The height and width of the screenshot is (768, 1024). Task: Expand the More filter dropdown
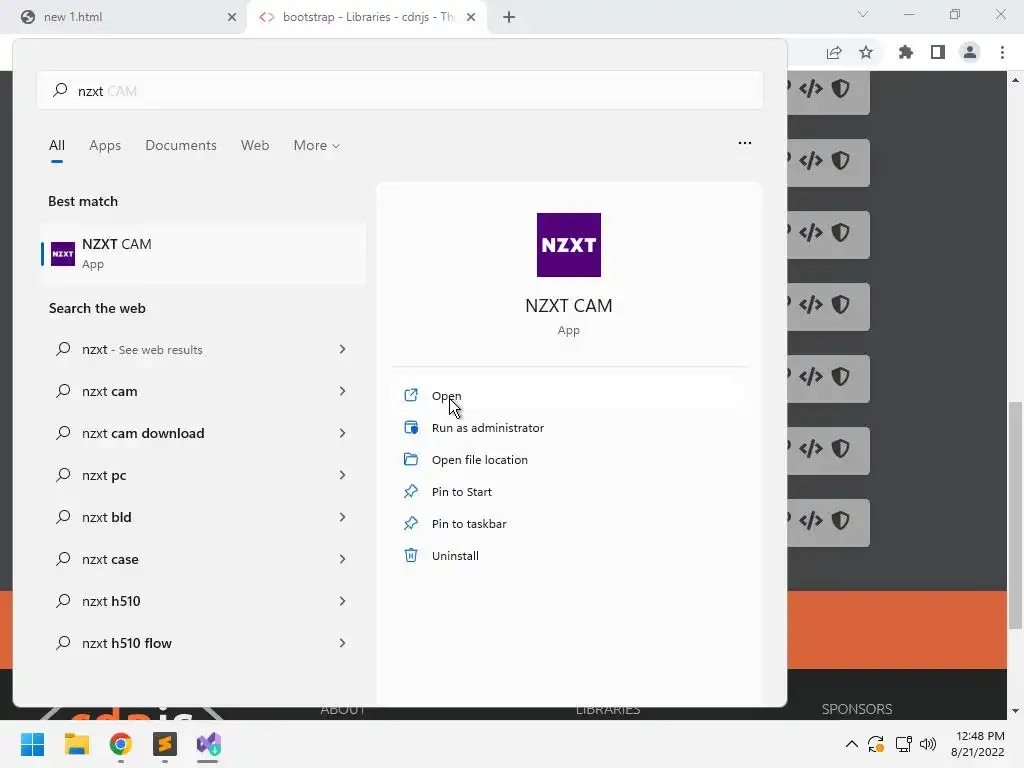(x=317, y=146)
